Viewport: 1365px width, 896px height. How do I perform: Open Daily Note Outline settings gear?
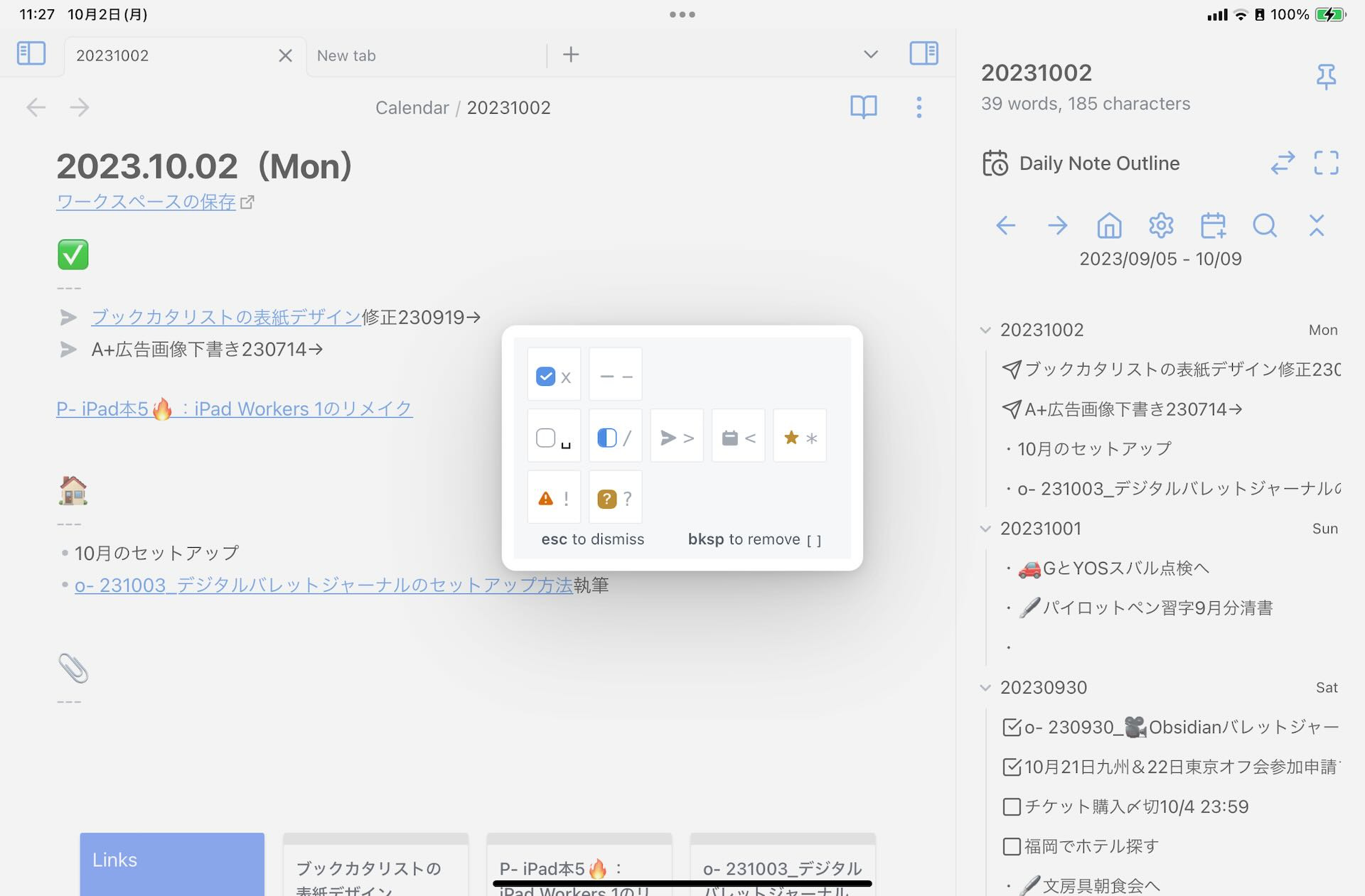[1160, 226]
